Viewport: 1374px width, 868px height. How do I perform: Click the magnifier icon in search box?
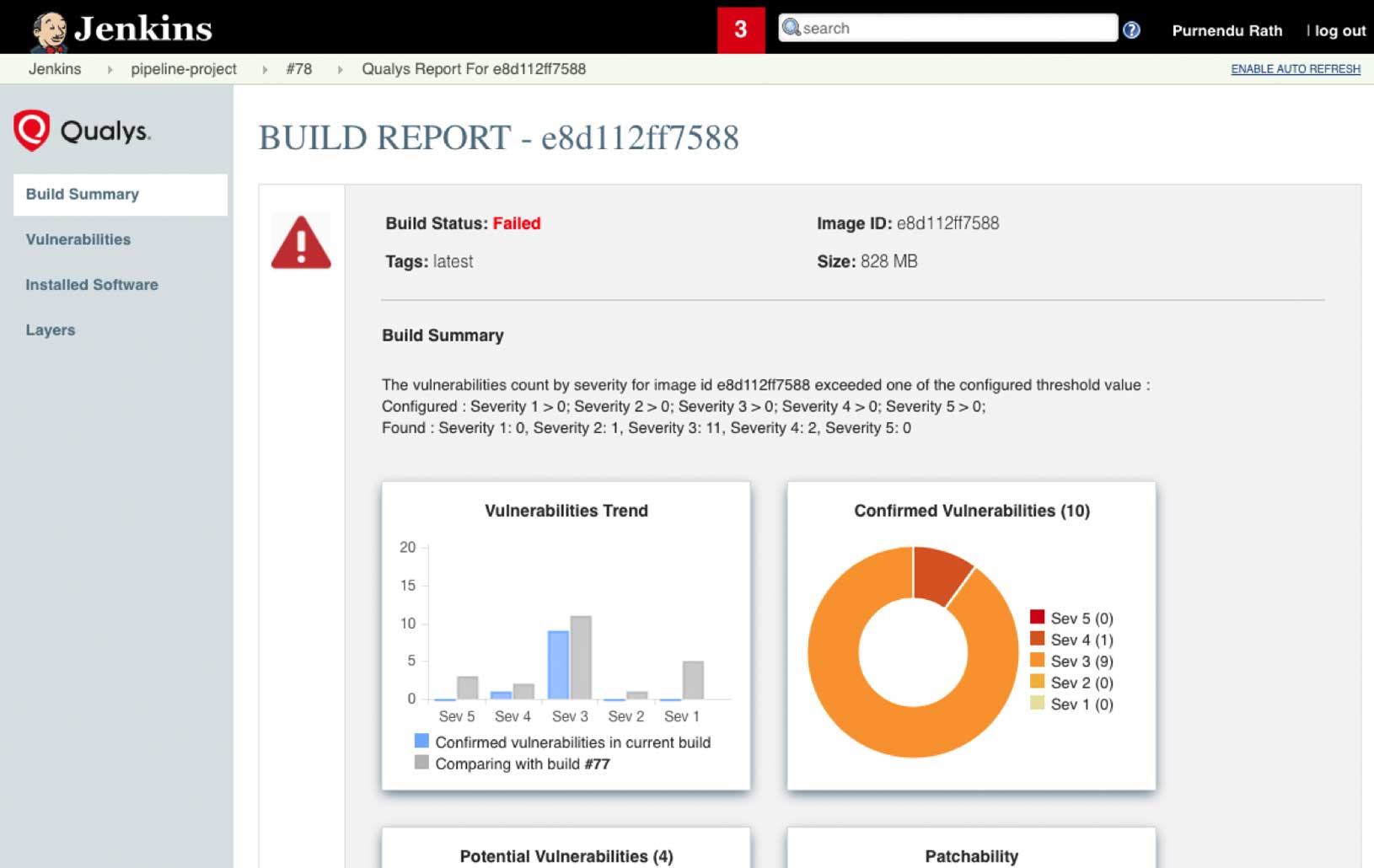[x=791, y=28]
